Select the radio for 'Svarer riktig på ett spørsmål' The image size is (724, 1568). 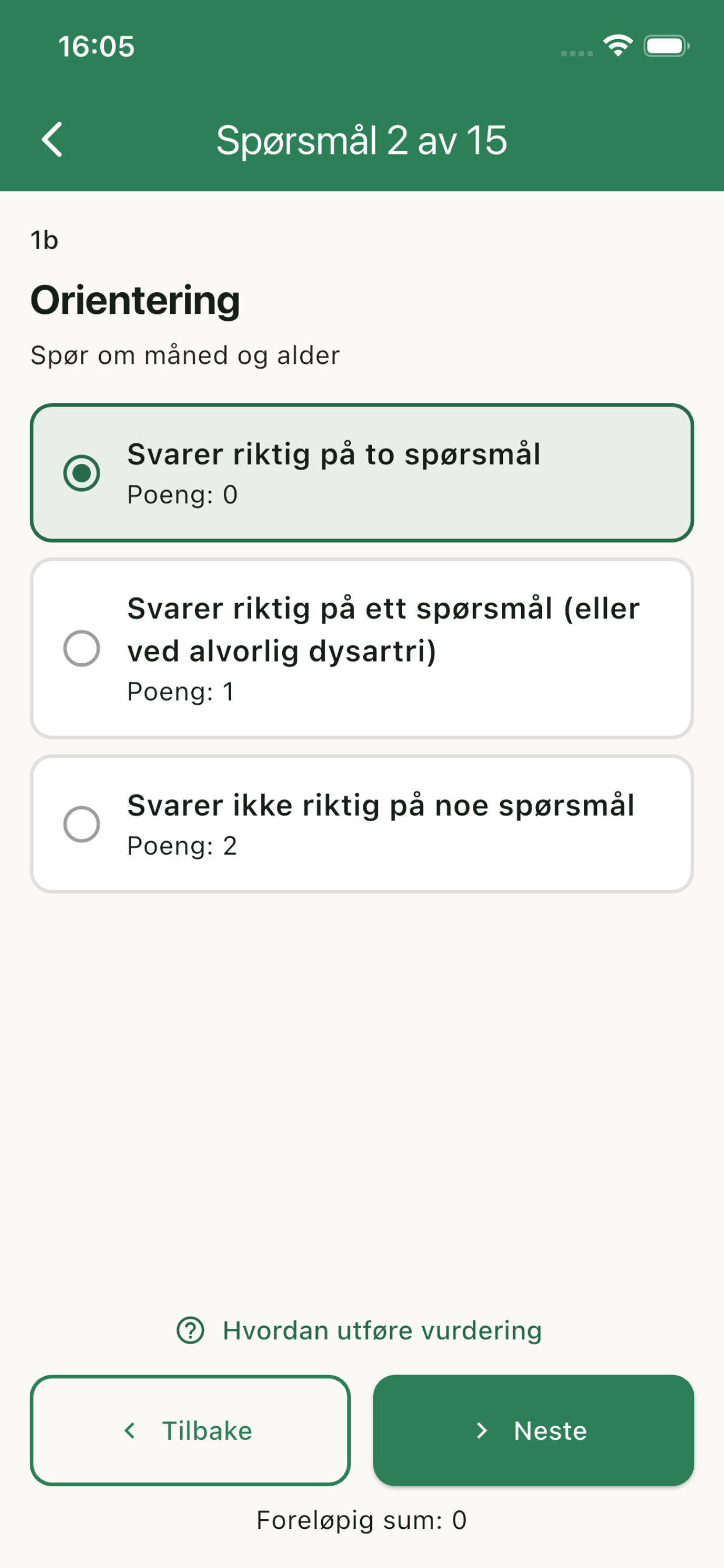(x=82, y=648)
